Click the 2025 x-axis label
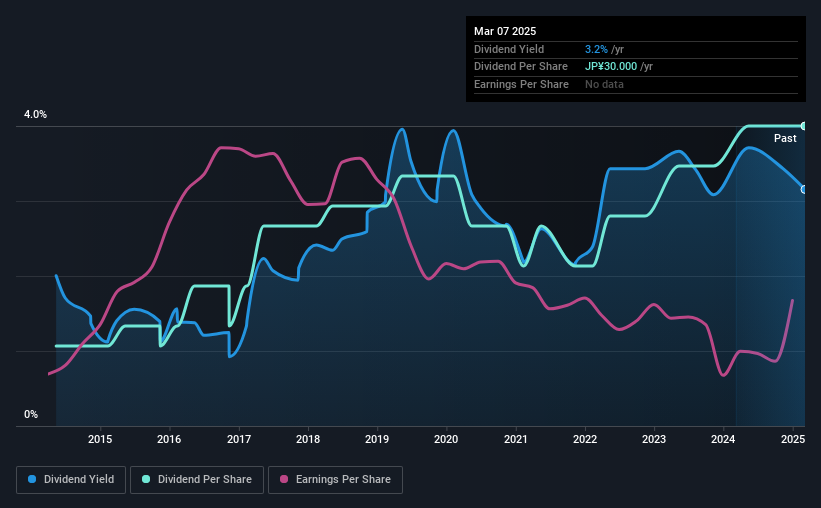This screenshot has width=821, height=508. (x=793, y=439)
